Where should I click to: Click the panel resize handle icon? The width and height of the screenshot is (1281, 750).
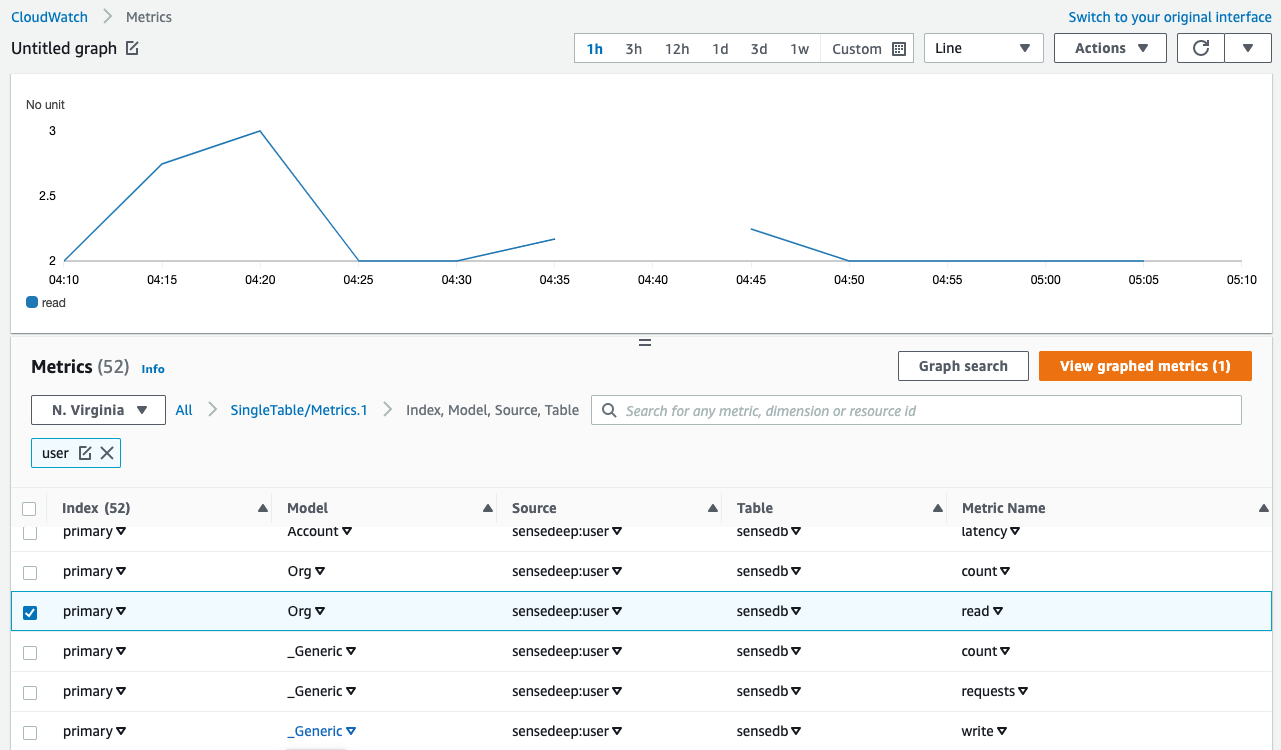coord(645,342)
